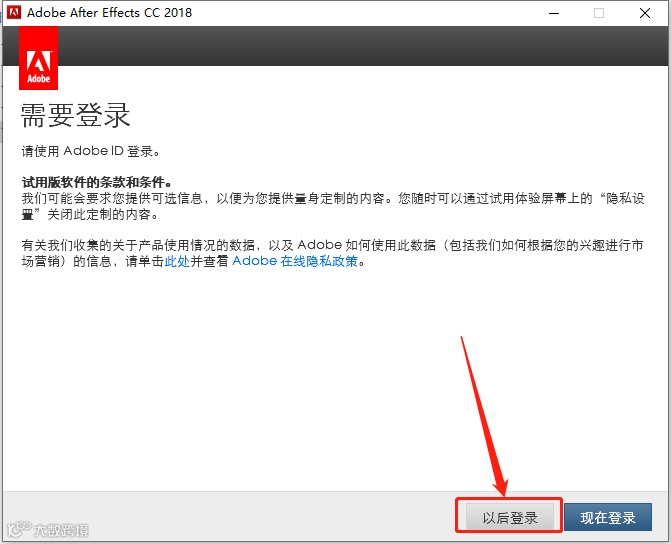Click the bold 试用版软件的条款和条件 heading
Viewport: 671px width, 544px height.
click(97, 182)
